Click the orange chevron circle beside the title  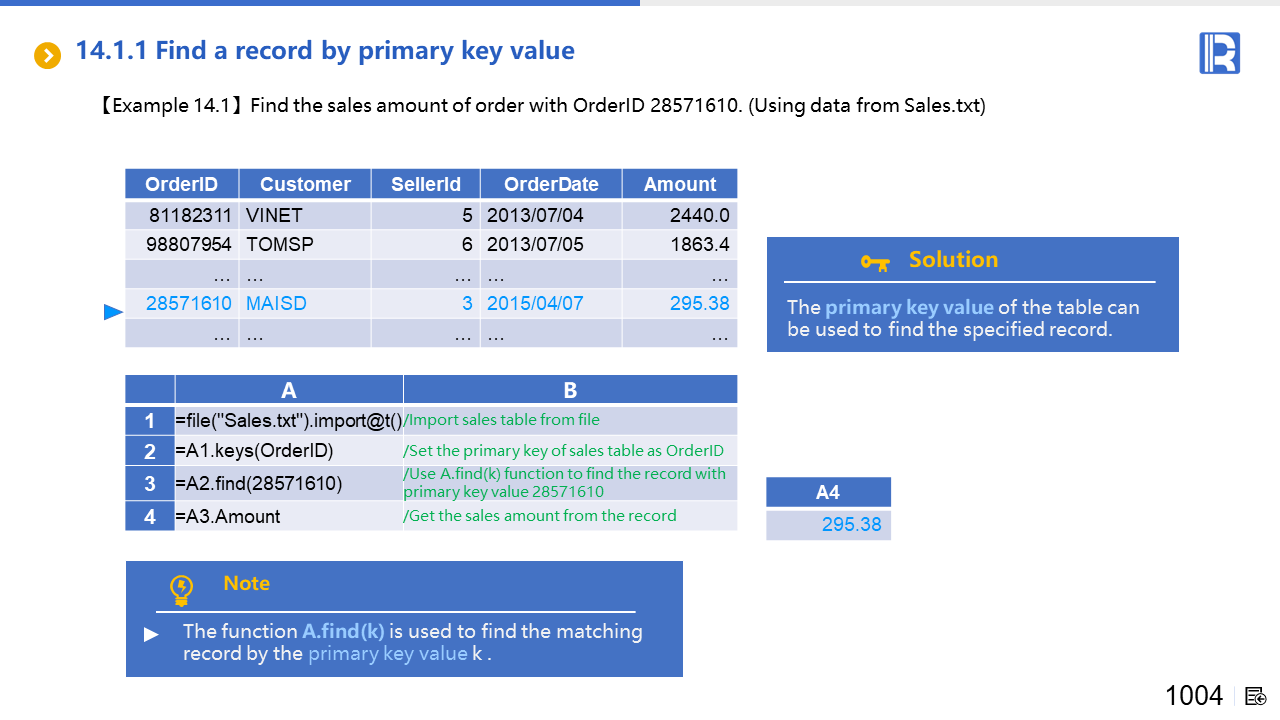pyautogui.click(x=47, y=56)
